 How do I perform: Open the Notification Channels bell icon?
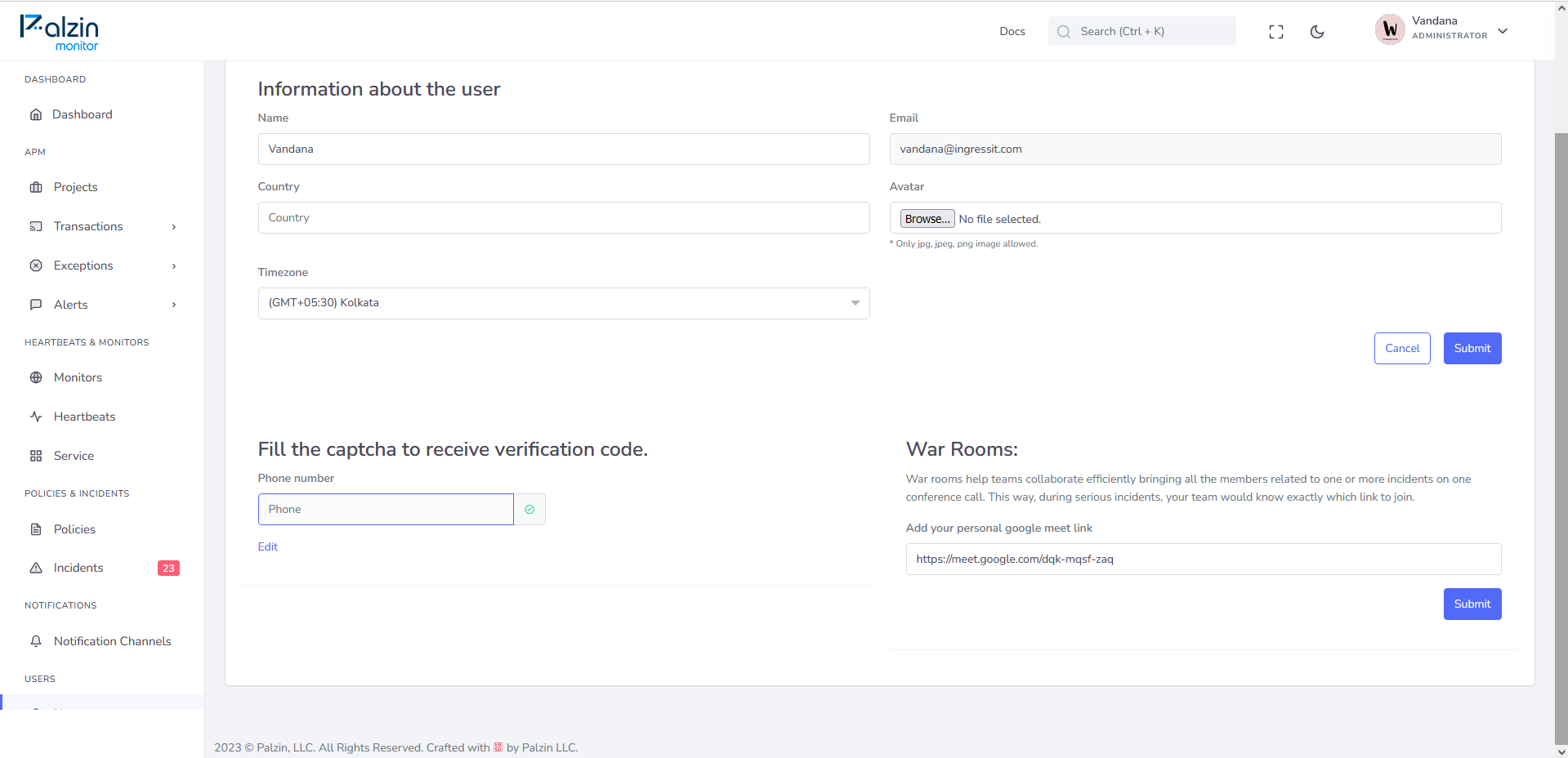(36, 641)
